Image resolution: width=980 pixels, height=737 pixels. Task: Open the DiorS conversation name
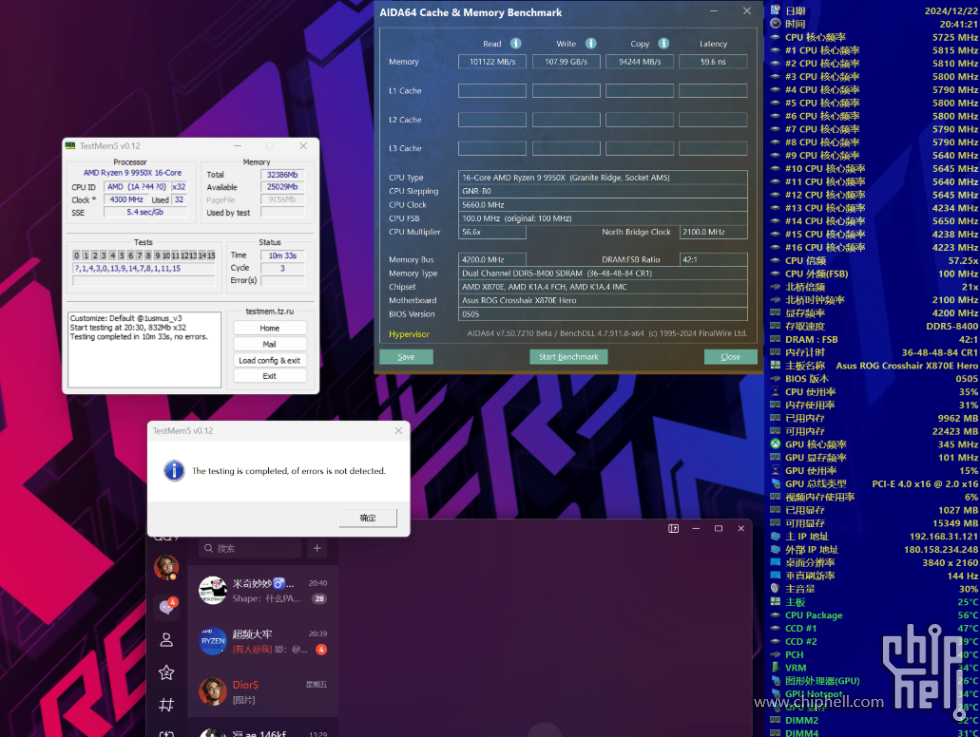tap(246, 684)
